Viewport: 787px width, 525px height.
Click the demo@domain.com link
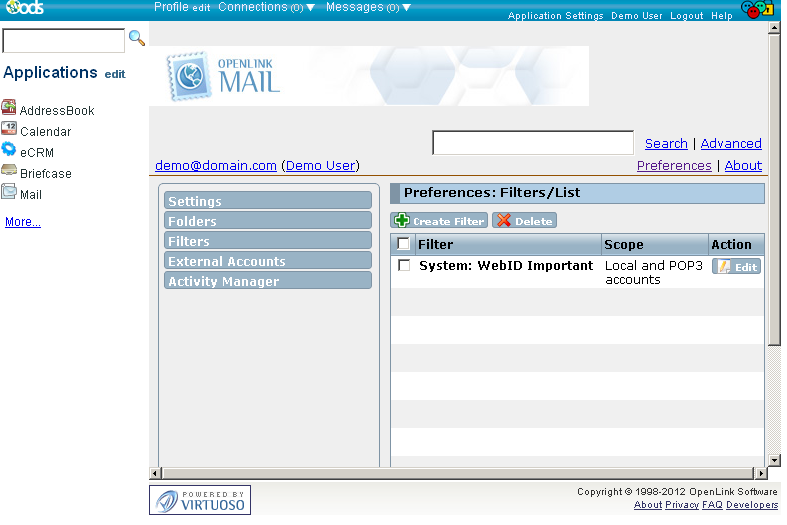click(216, 166)
